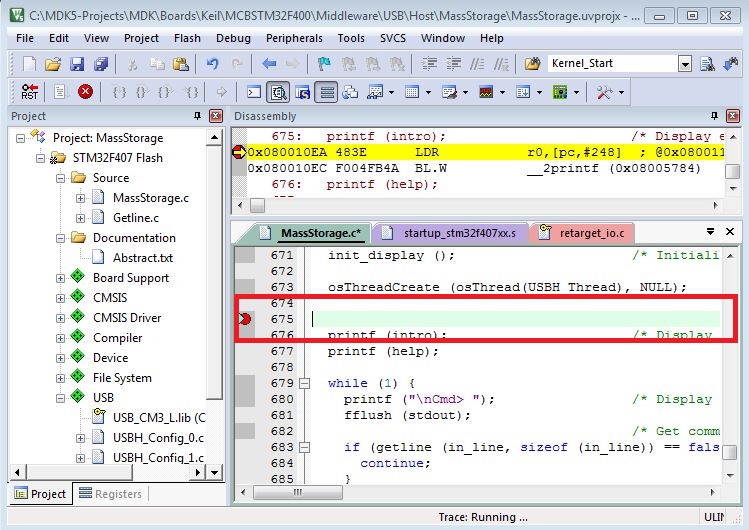The width and height of the screenshot is (749, 530).
Task: Click the bookmark flag toolbar icon
Action: click(324, 64)
